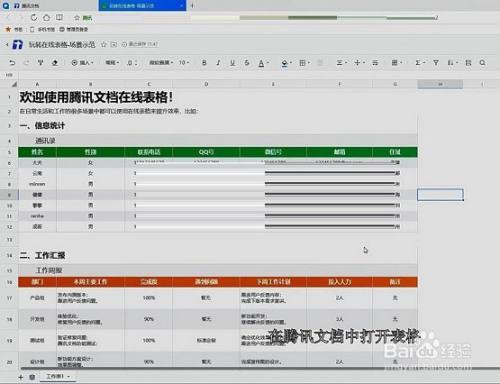
Task: Click the QQ browser logo icon
Action: [x=6, y=5]
